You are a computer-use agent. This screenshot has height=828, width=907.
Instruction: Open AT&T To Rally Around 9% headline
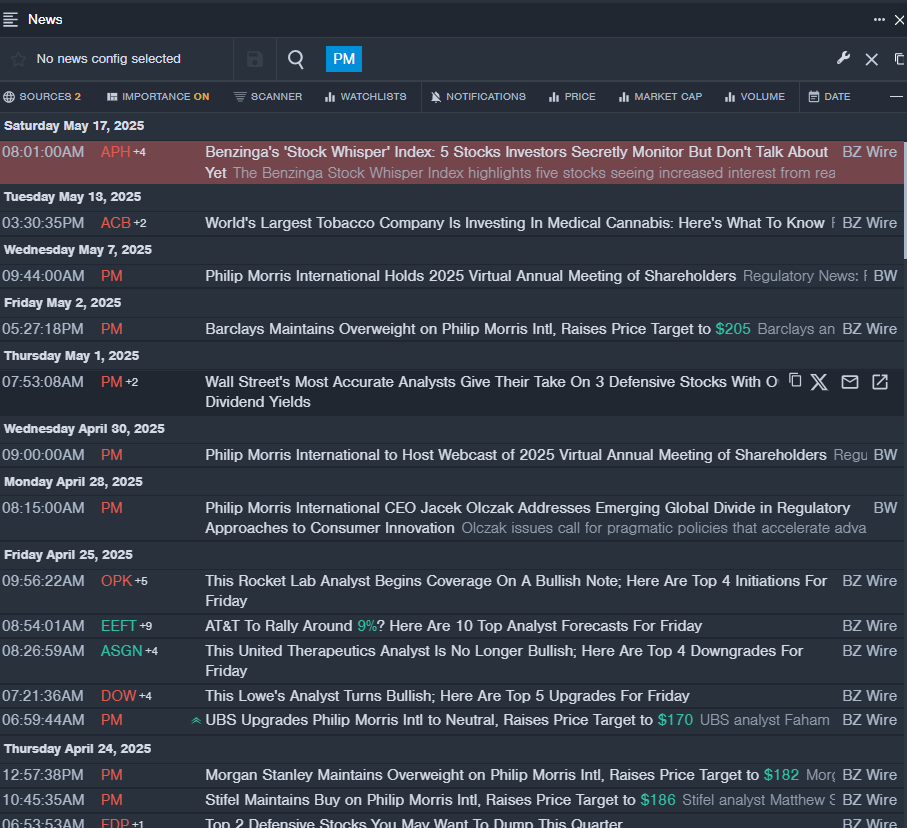coord(454,626)
